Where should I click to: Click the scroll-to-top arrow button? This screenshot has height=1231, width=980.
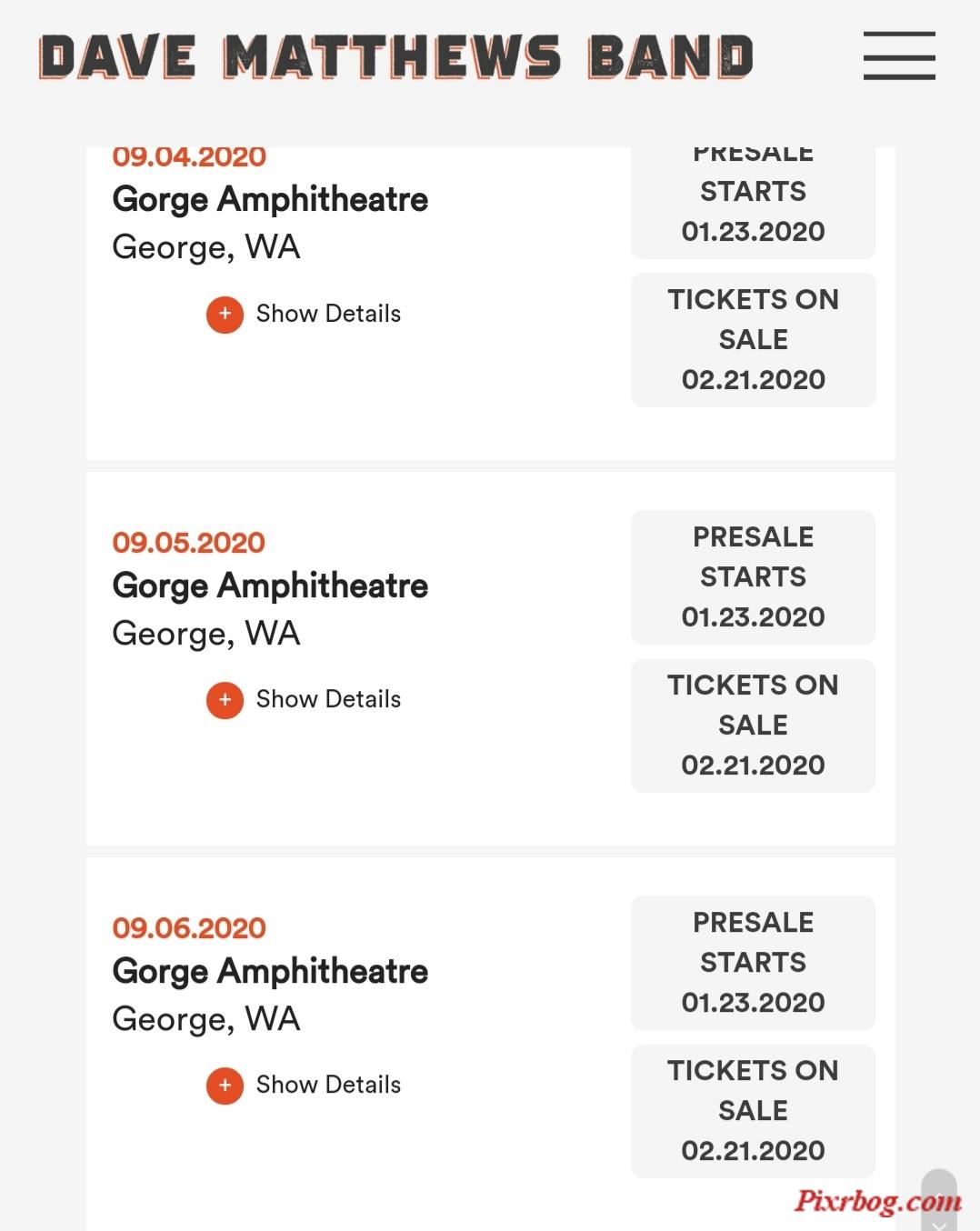[939, 1200]
